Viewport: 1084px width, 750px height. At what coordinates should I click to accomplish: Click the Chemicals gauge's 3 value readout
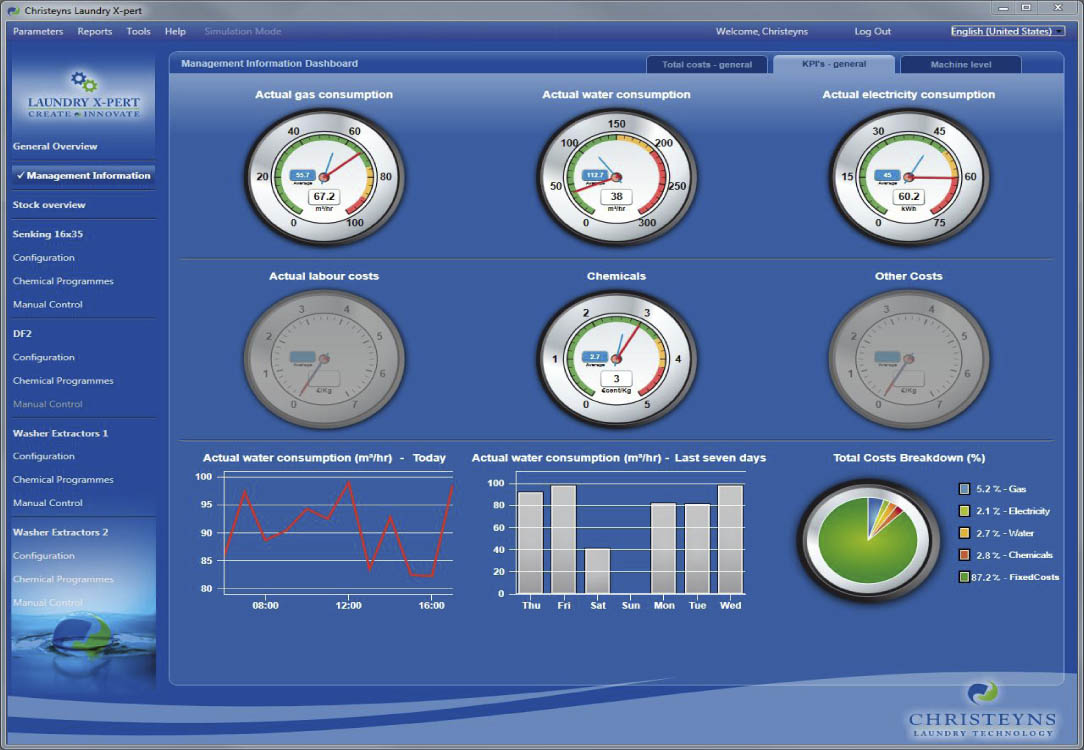click(617, 378)
